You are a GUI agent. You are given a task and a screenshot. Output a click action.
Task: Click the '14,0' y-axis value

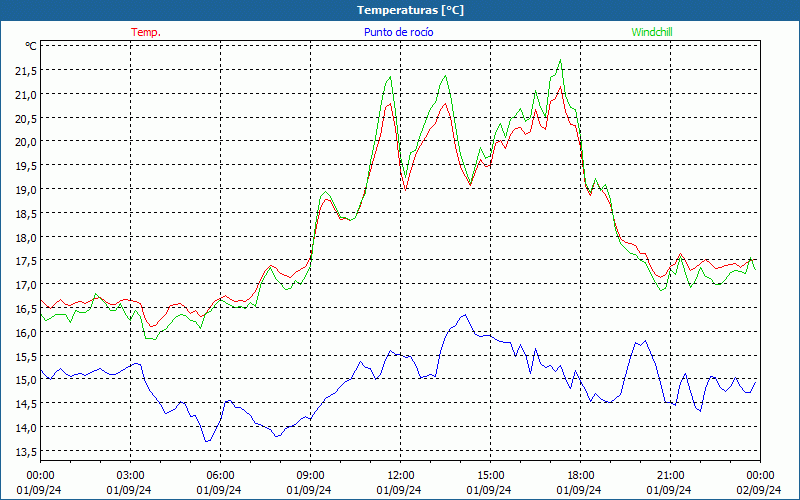26,428
